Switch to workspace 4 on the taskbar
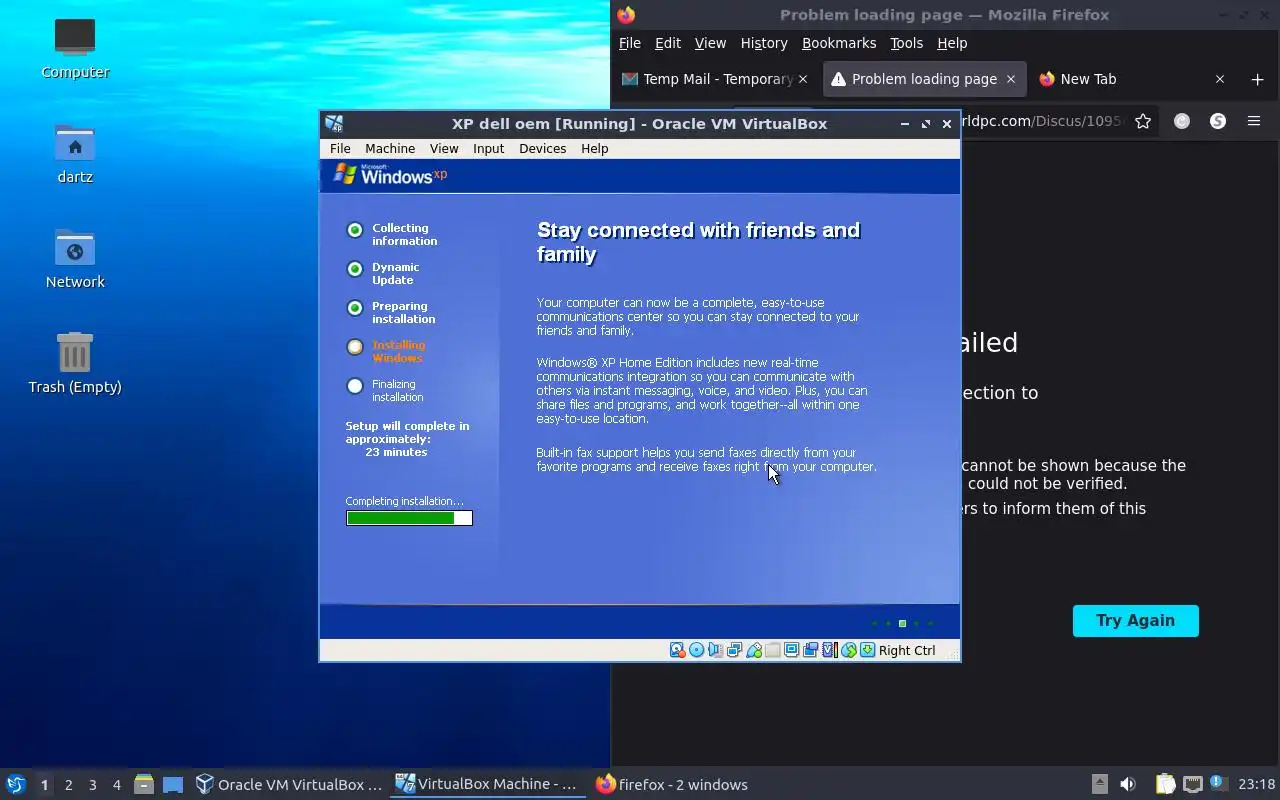The width and height of the screenshot is (1280, 800). [116, 785]
